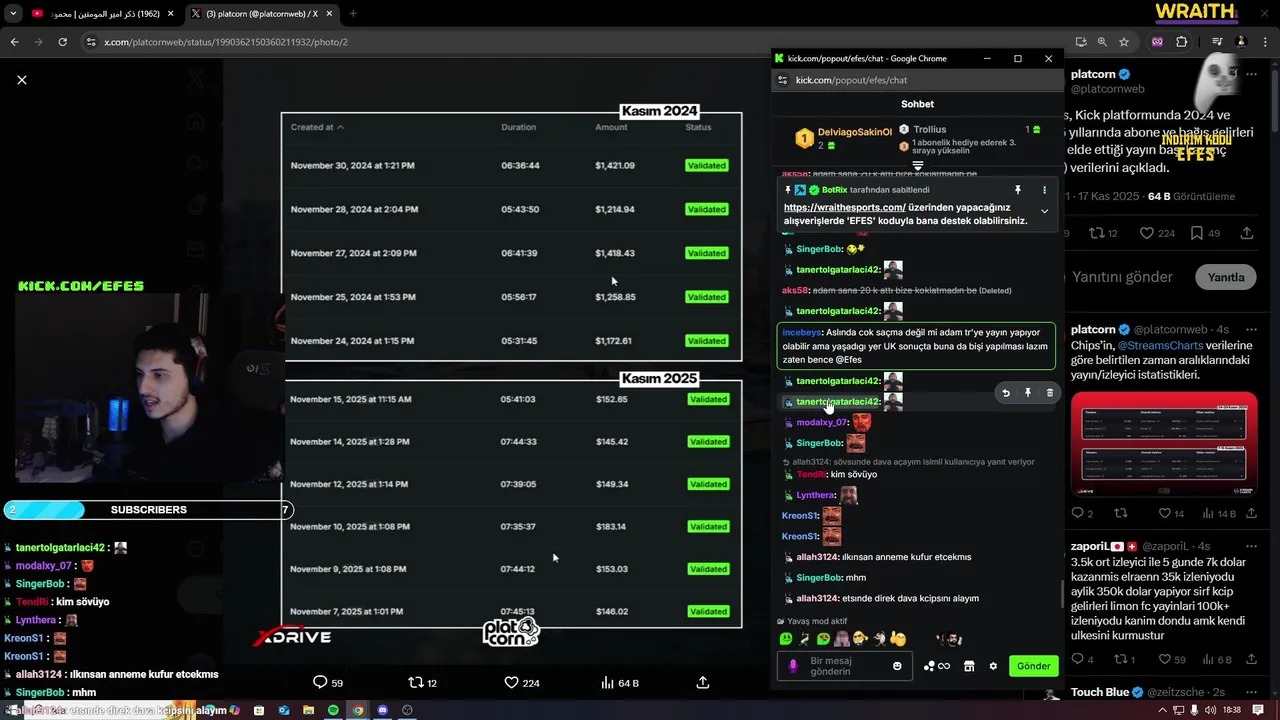Insert the green smiley Kick emote
This screenshot has width=1280, height=720.
click(786, 639)
